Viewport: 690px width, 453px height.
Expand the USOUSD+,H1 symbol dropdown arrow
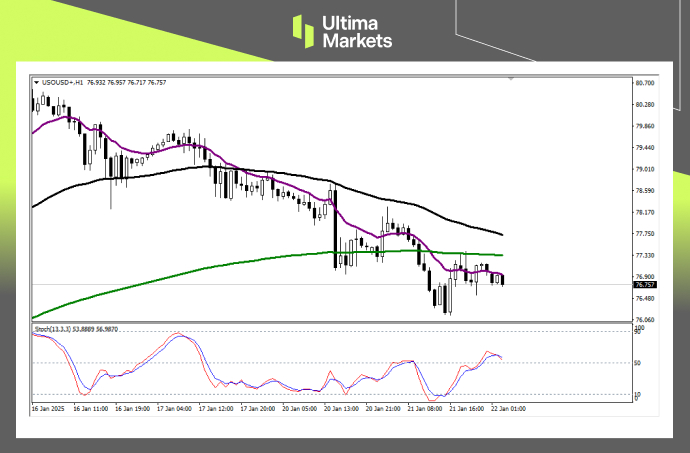35,82
